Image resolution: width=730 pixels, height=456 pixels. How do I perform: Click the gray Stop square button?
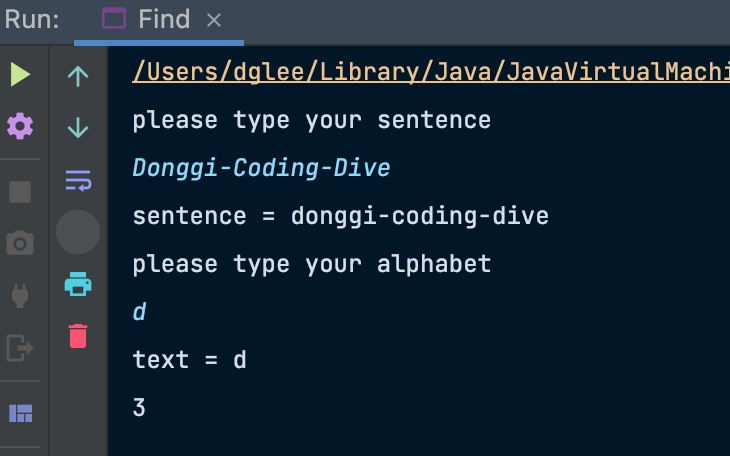click(x=20, y=192)
